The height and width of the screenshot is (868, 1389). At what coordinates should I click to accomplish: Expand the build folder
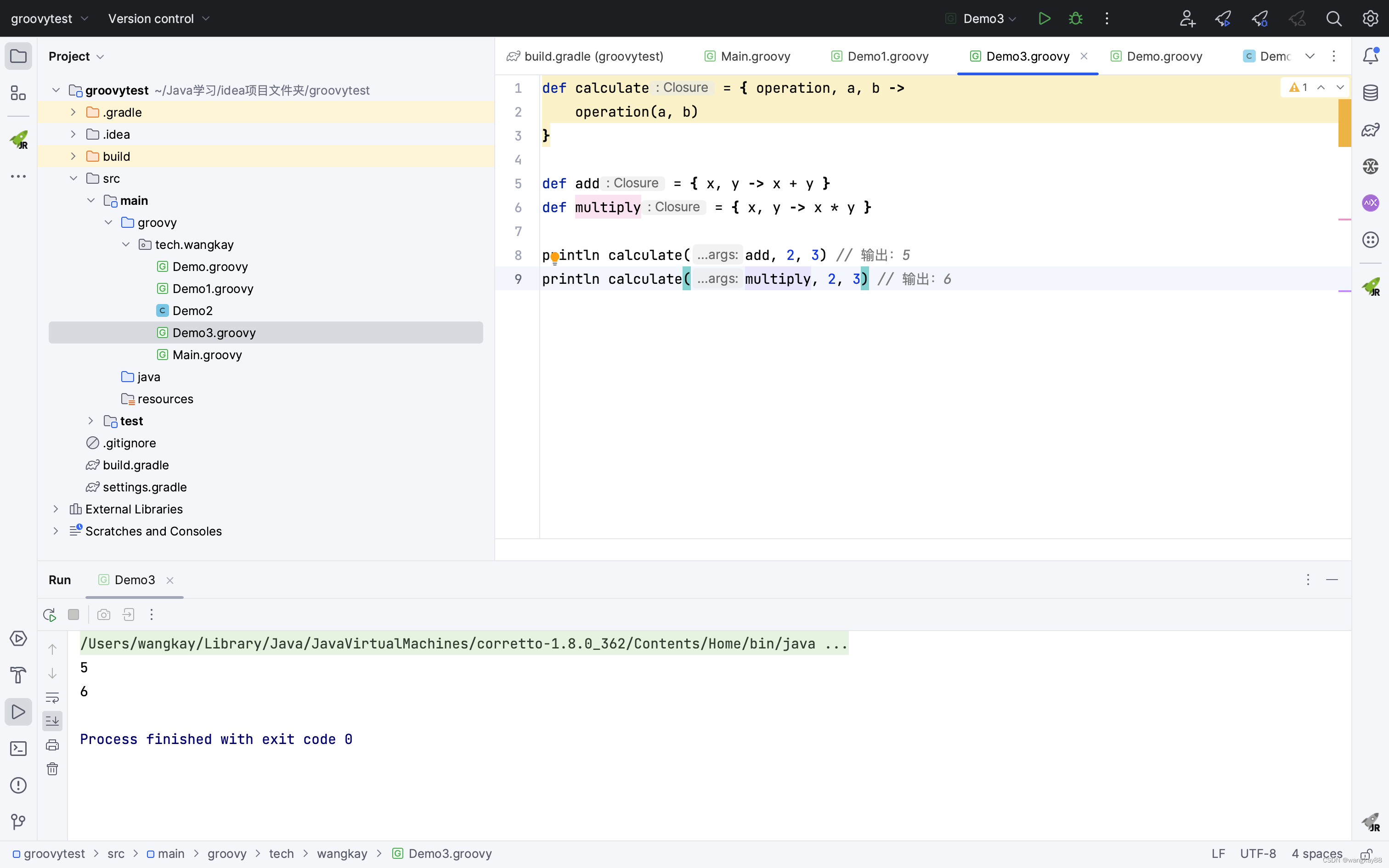[73, 156]
